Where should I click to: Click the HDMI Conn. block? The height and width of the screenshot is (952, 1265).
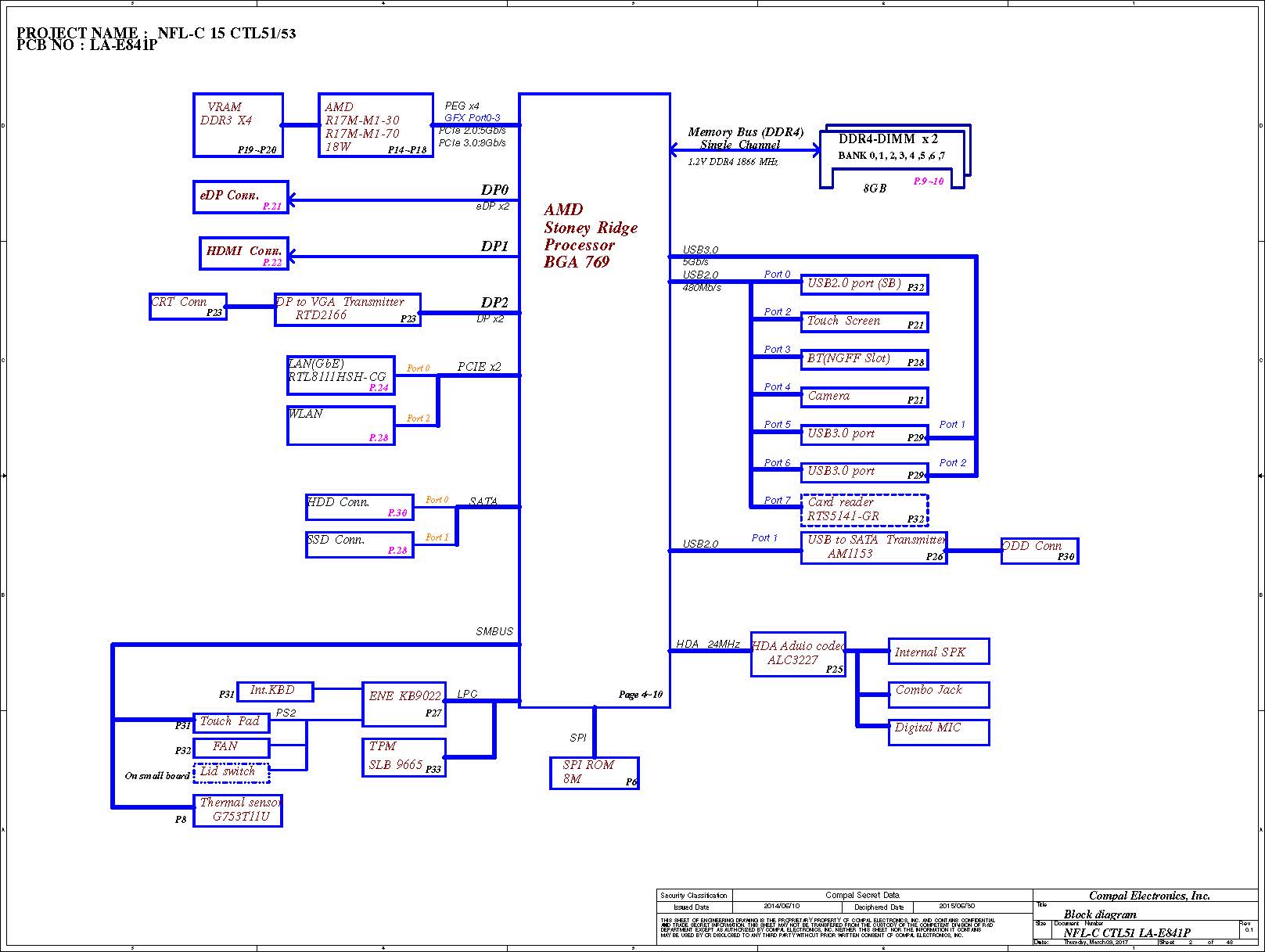(x=244, y=253)
